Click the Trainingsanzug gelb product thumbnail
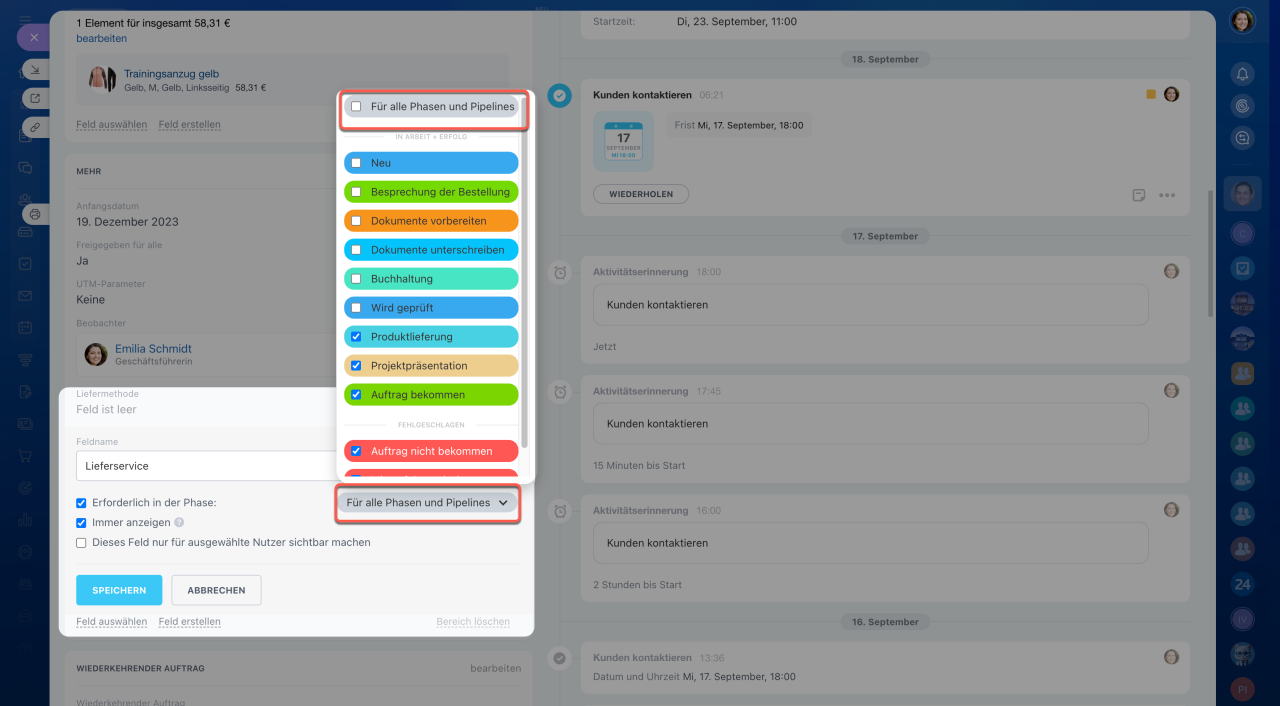Viewport: 1280px width, 706px height. (101, 79)
